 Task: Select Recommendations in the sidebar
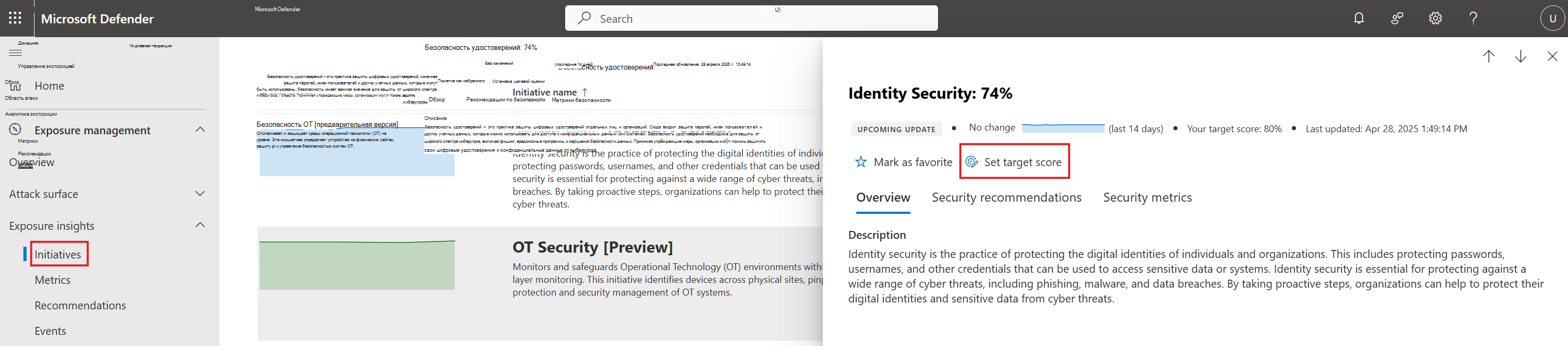(x=80, y=305)
